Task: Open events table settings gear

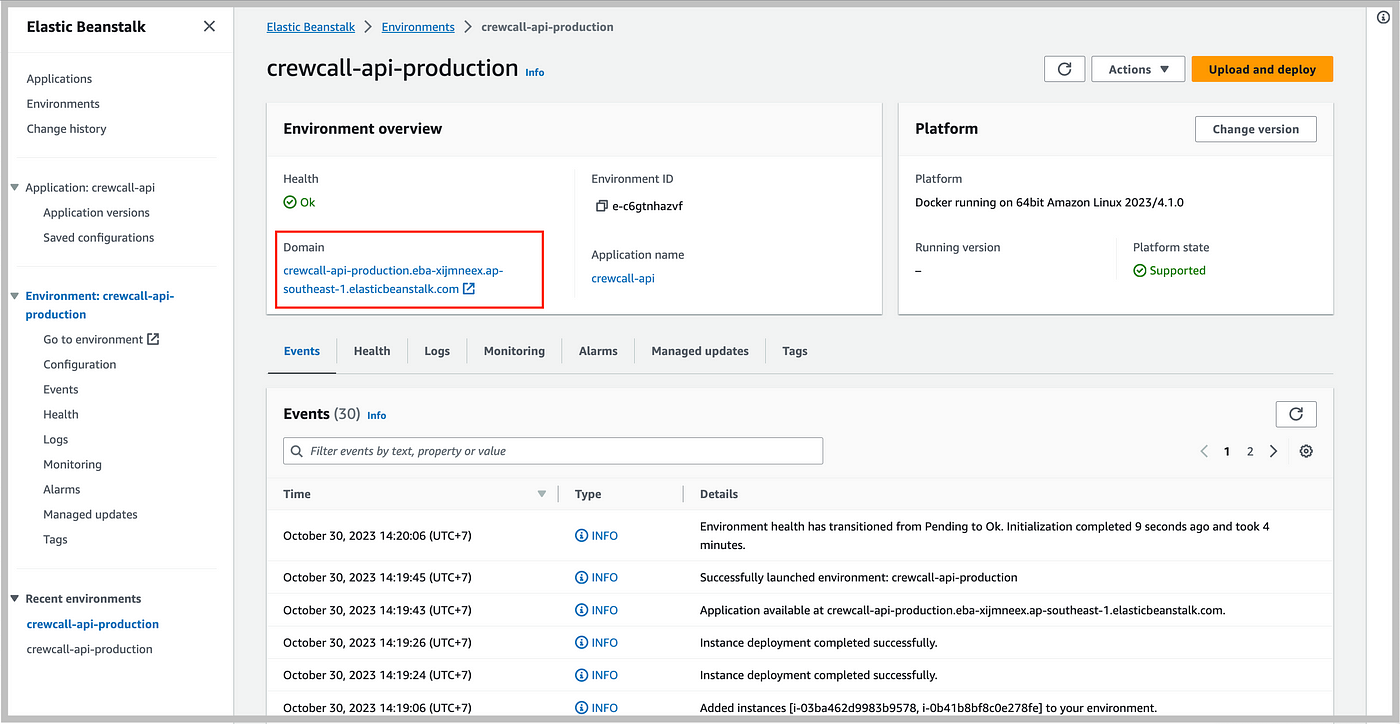Action: pyautogui.click(x=1306, y=451)
